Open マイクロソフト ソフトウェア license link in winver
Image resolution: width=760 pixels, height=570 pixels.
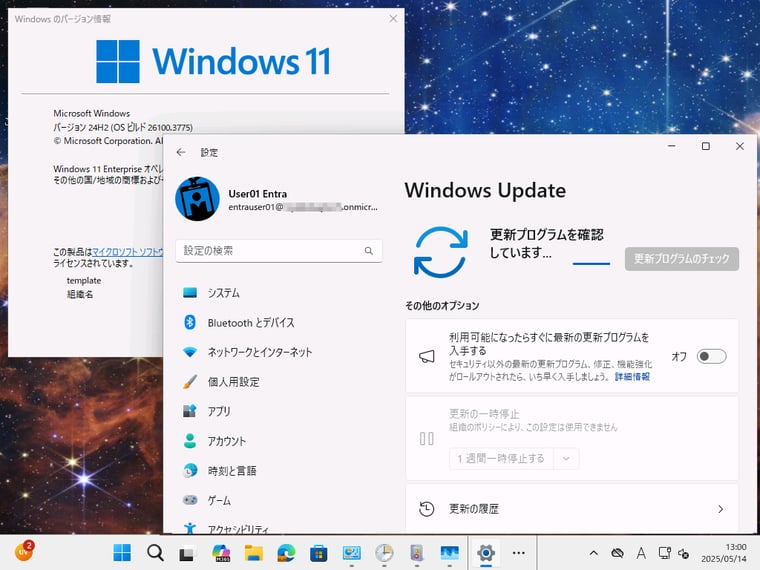127,252
